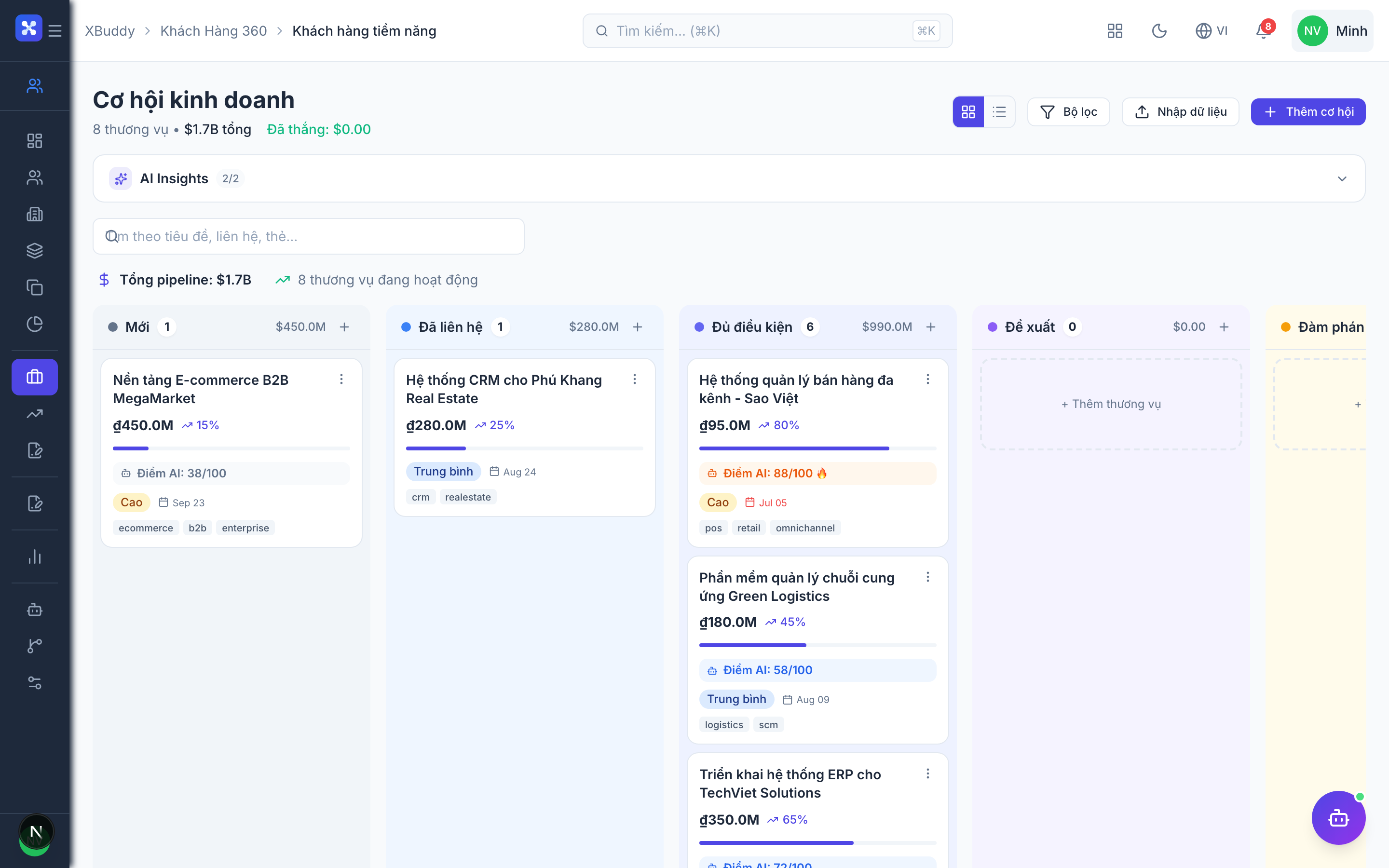Click Điểm AI: 88/100 score badge
This screenshot has width=1389, height=868.
[817, 473]
